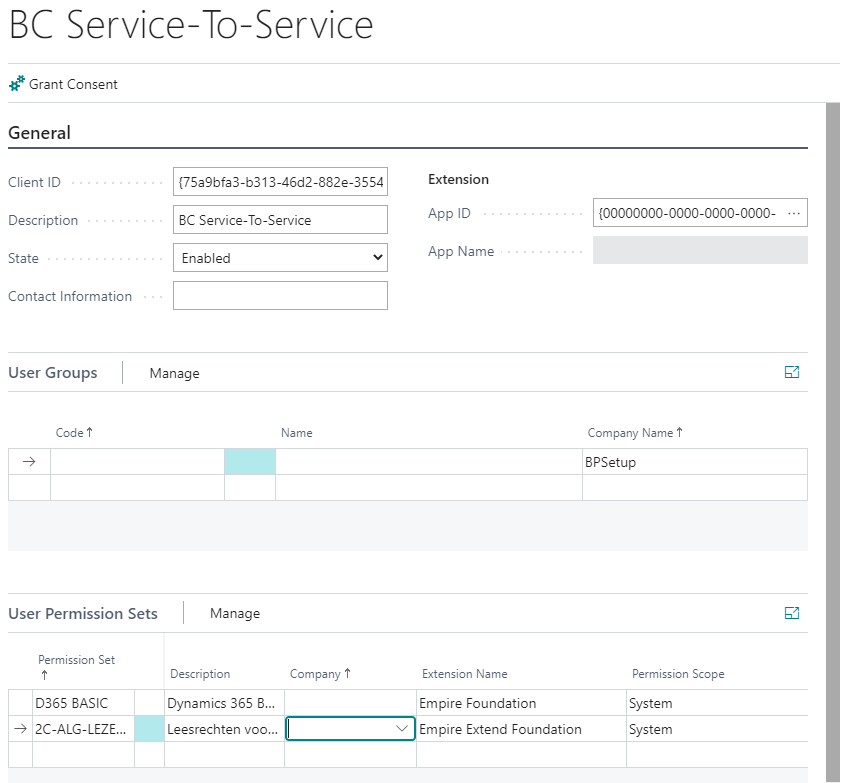Screen dimensions: 867x783
Task: Click the User Permission Sets section heading
Action: point(83,614)
